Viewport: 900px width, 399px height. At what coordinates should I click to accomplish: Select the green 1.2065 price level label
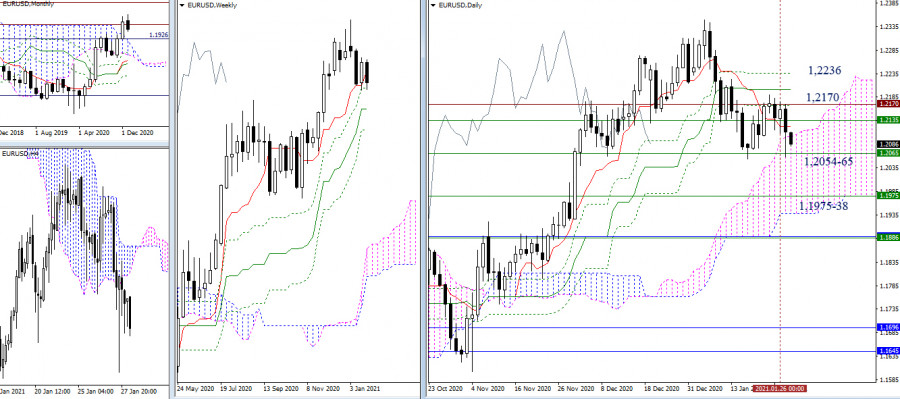pos(888,153)
